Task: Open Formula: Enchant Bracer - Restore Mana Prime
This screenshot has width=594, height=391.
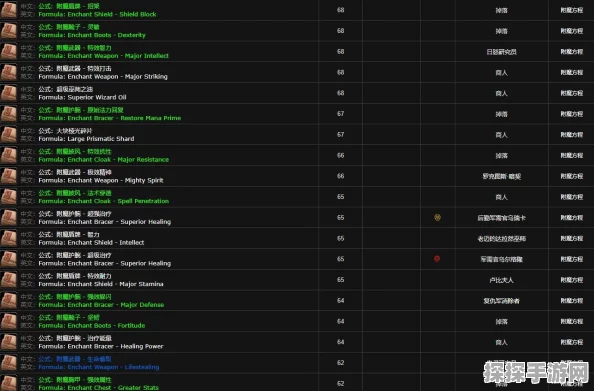Action: point(109,118)
